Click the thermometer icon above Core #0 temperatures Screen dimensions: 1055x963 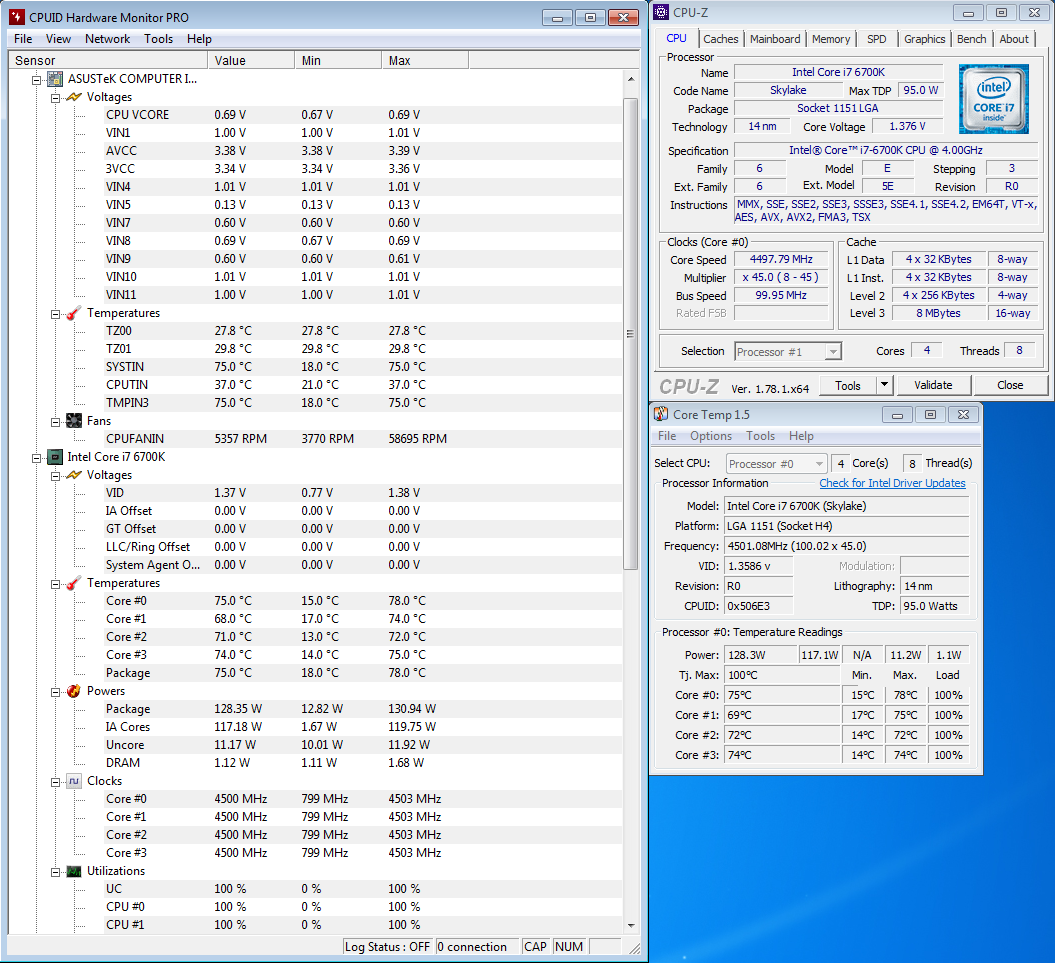(74, 583)
